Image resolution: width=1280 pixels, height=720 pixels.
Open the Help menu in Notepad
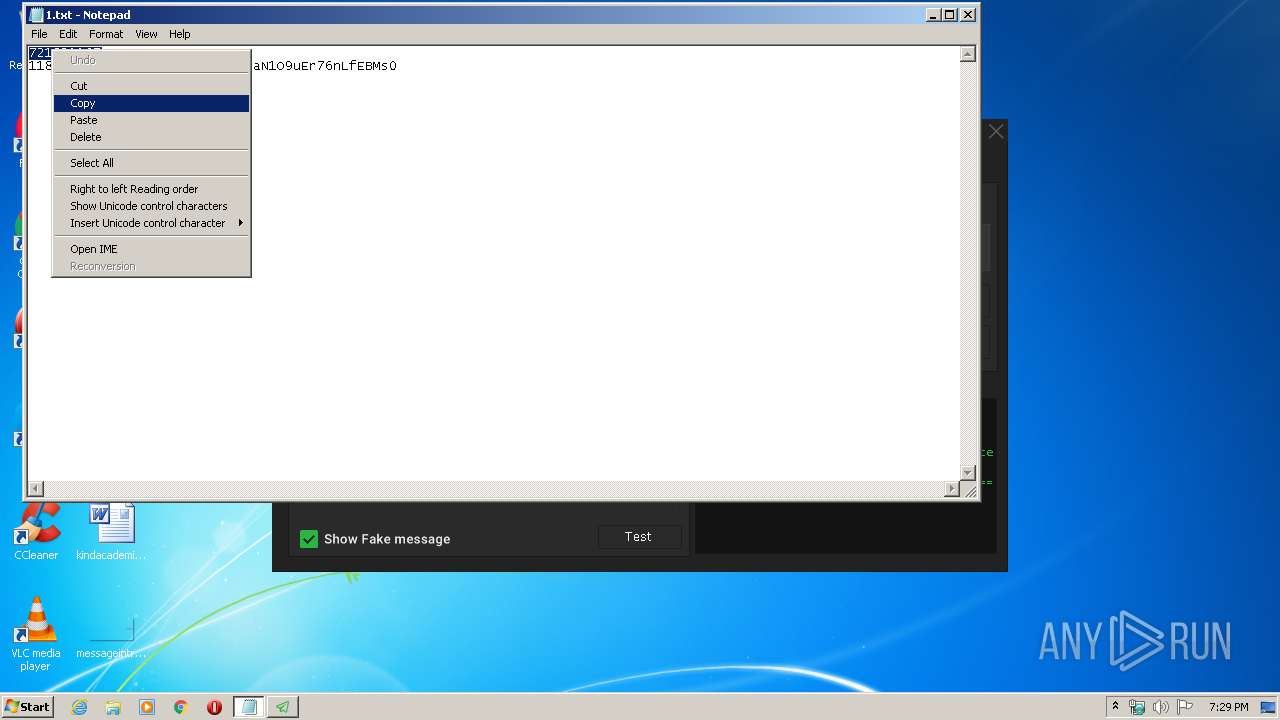tap(179, 34)
